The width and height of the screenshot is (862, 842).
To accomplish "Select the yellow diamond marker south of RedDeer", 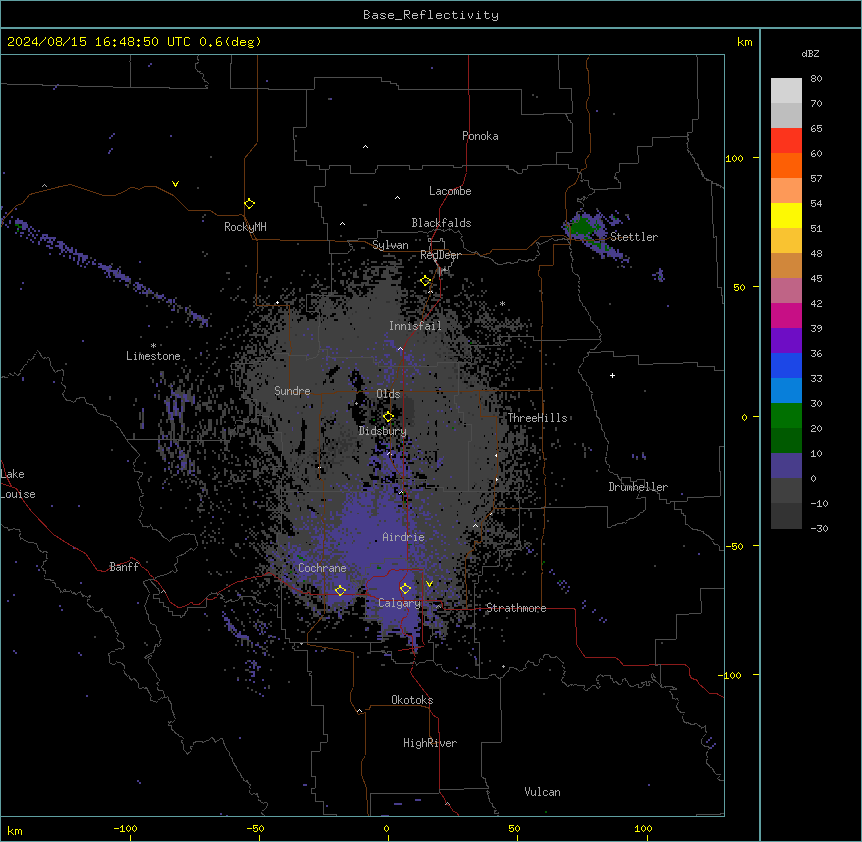I will tap(426, 281).
